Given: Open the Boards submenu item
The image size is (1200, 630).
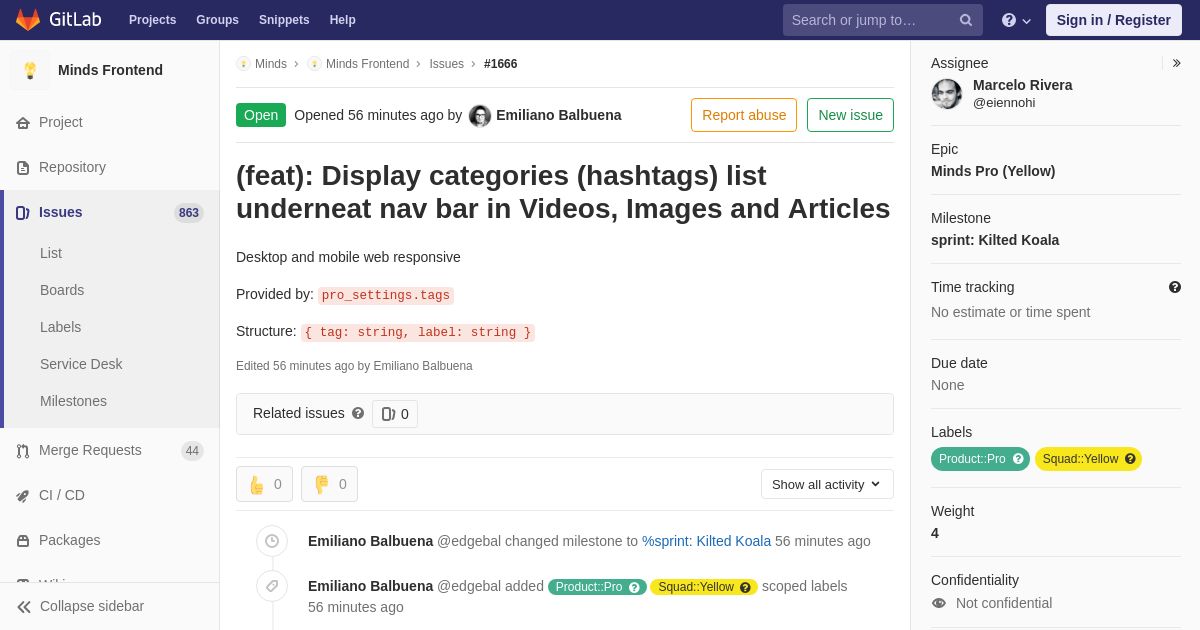Looking at the screenshot, I should tap(62, 290).
